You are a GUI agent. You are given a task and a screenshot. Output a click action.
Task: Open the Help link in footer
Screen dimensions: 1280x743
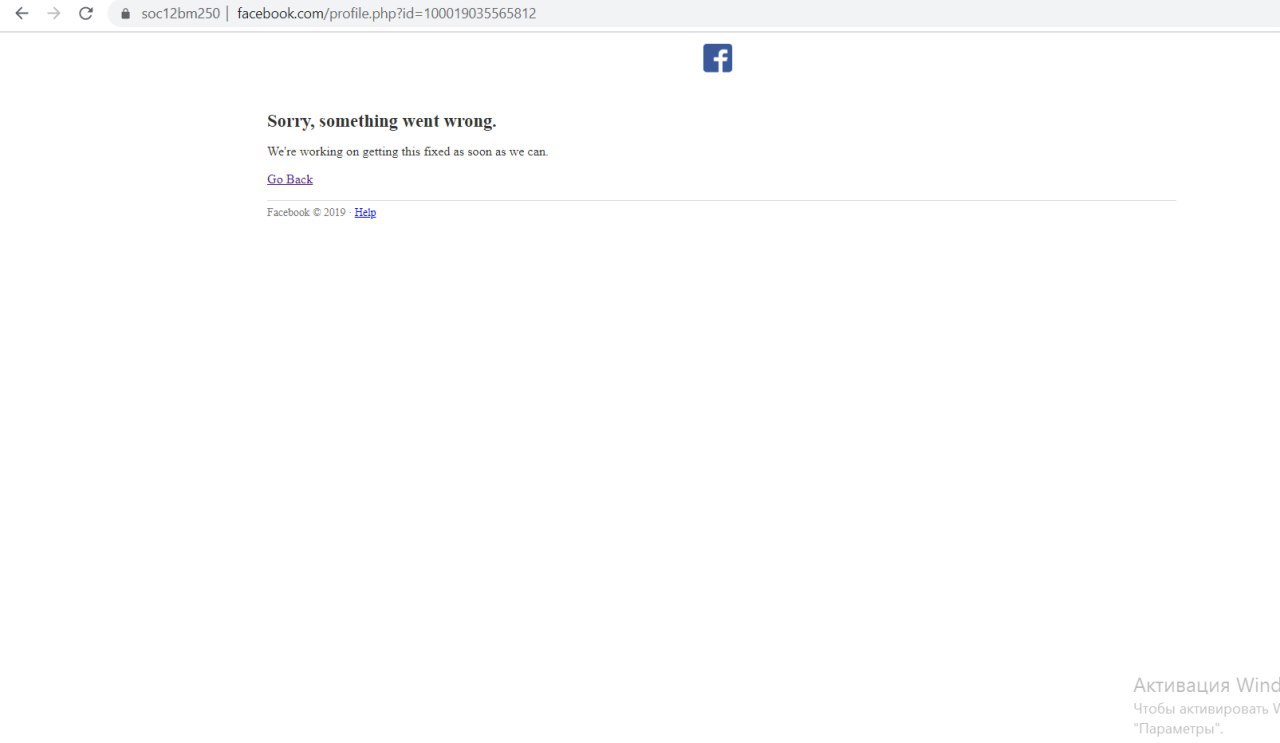tap(365, 212)
